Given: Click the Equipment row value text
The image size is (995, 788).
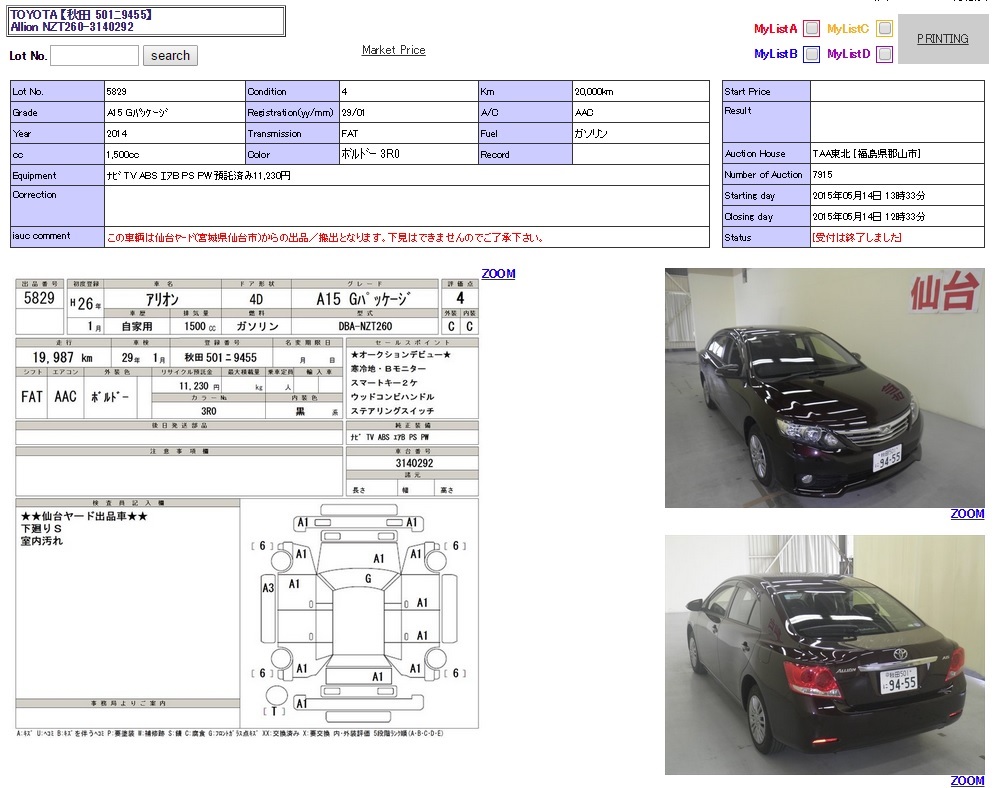Looking at the screenshot, I should click(198, 175).
